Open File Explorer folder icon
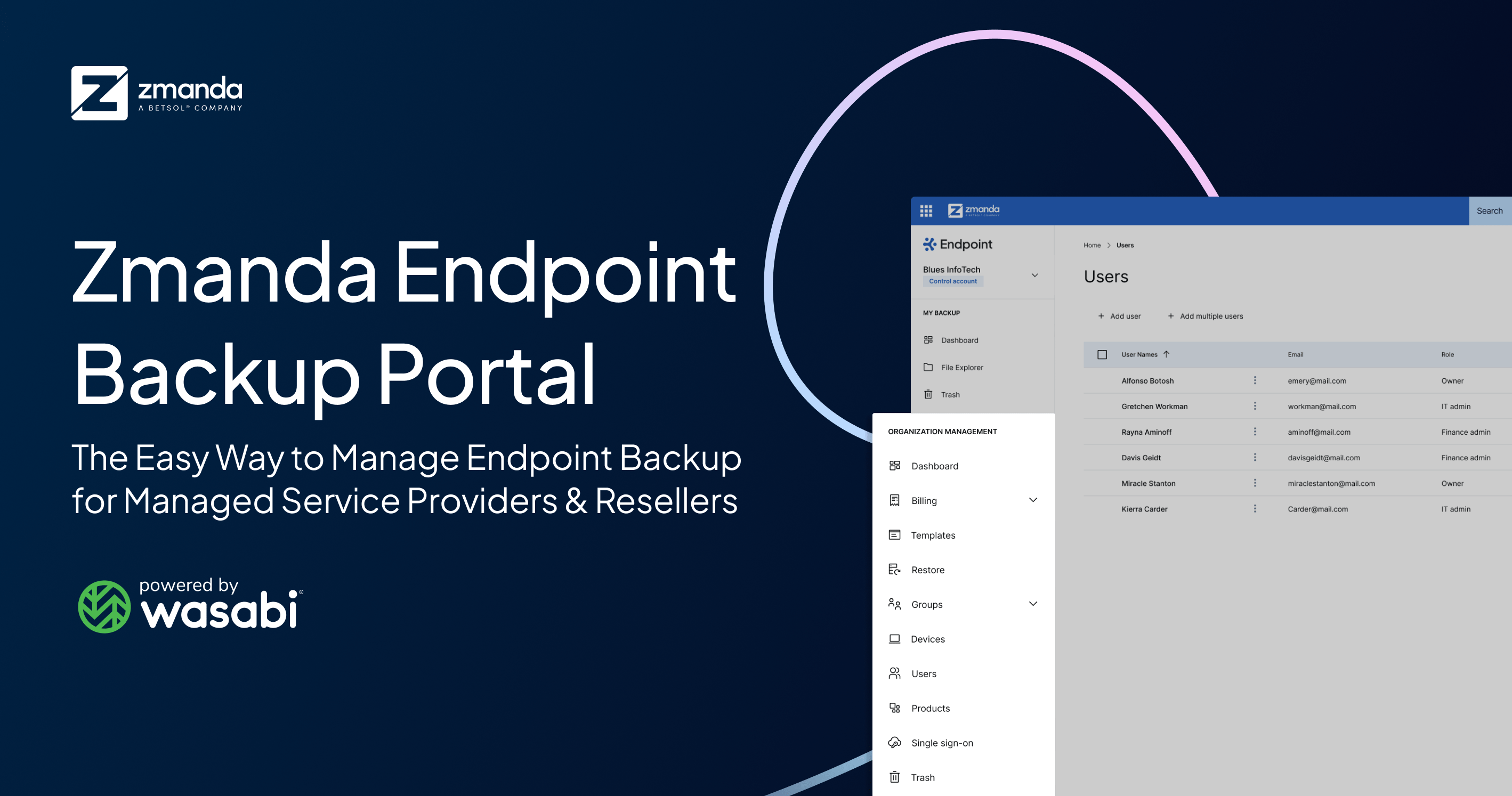Viewport: 1512px width, 796px height. (928, 367)
